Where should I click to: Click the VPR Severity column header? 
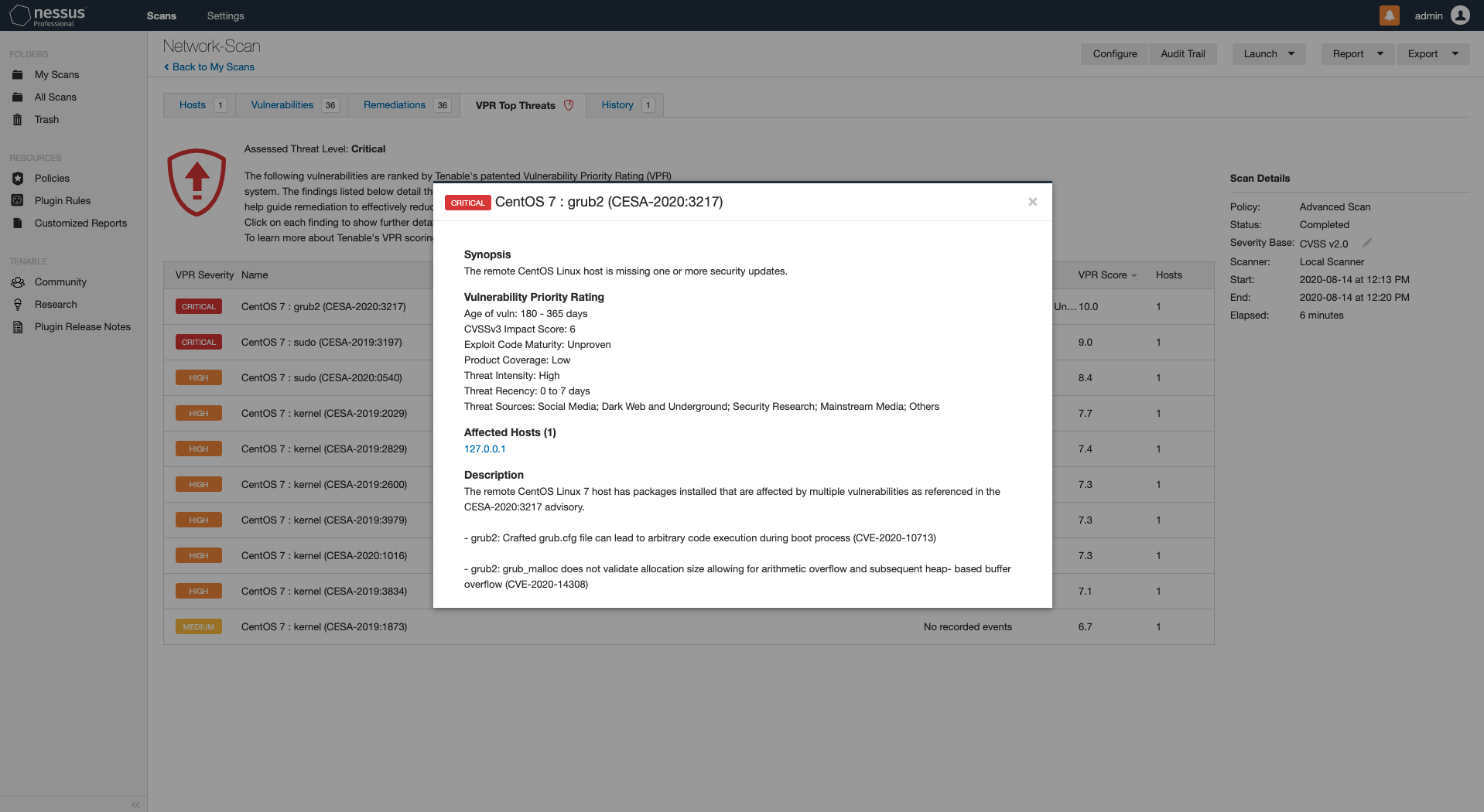(x=204, y=275)
